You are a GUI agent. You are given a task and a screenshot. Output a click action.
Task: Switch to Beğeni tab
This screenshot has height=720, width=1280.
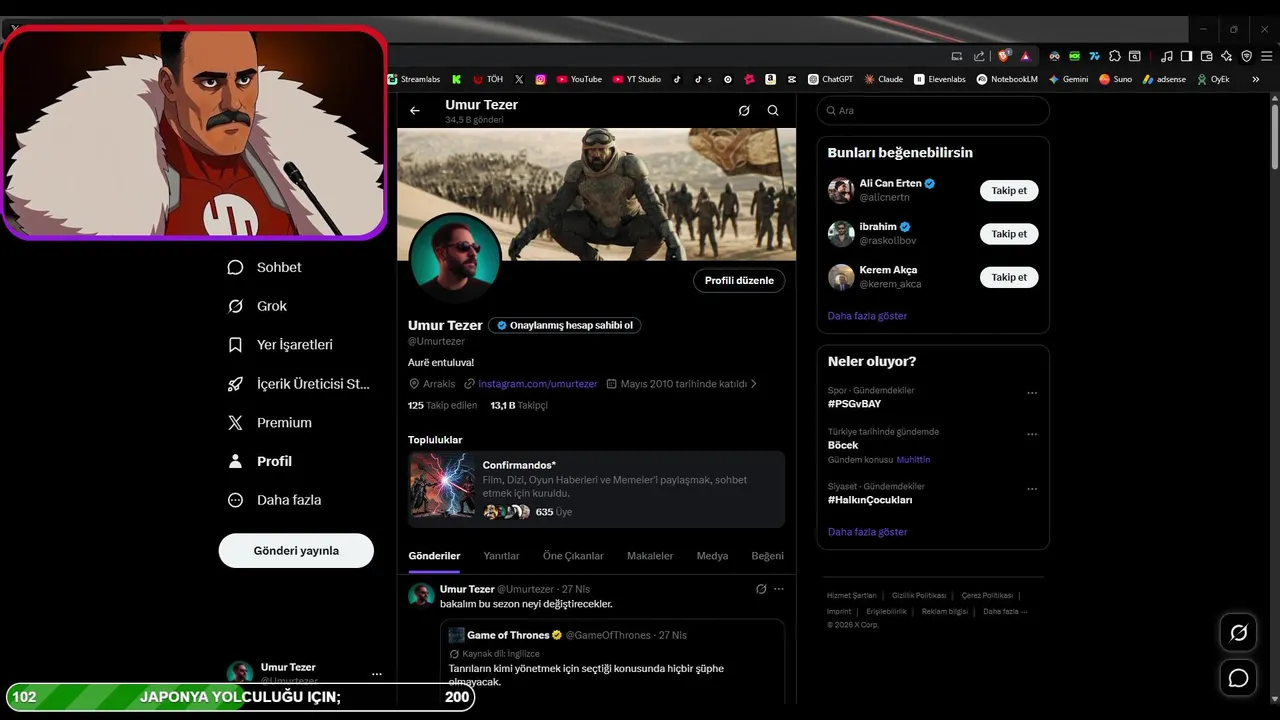[x=767, y=556]
